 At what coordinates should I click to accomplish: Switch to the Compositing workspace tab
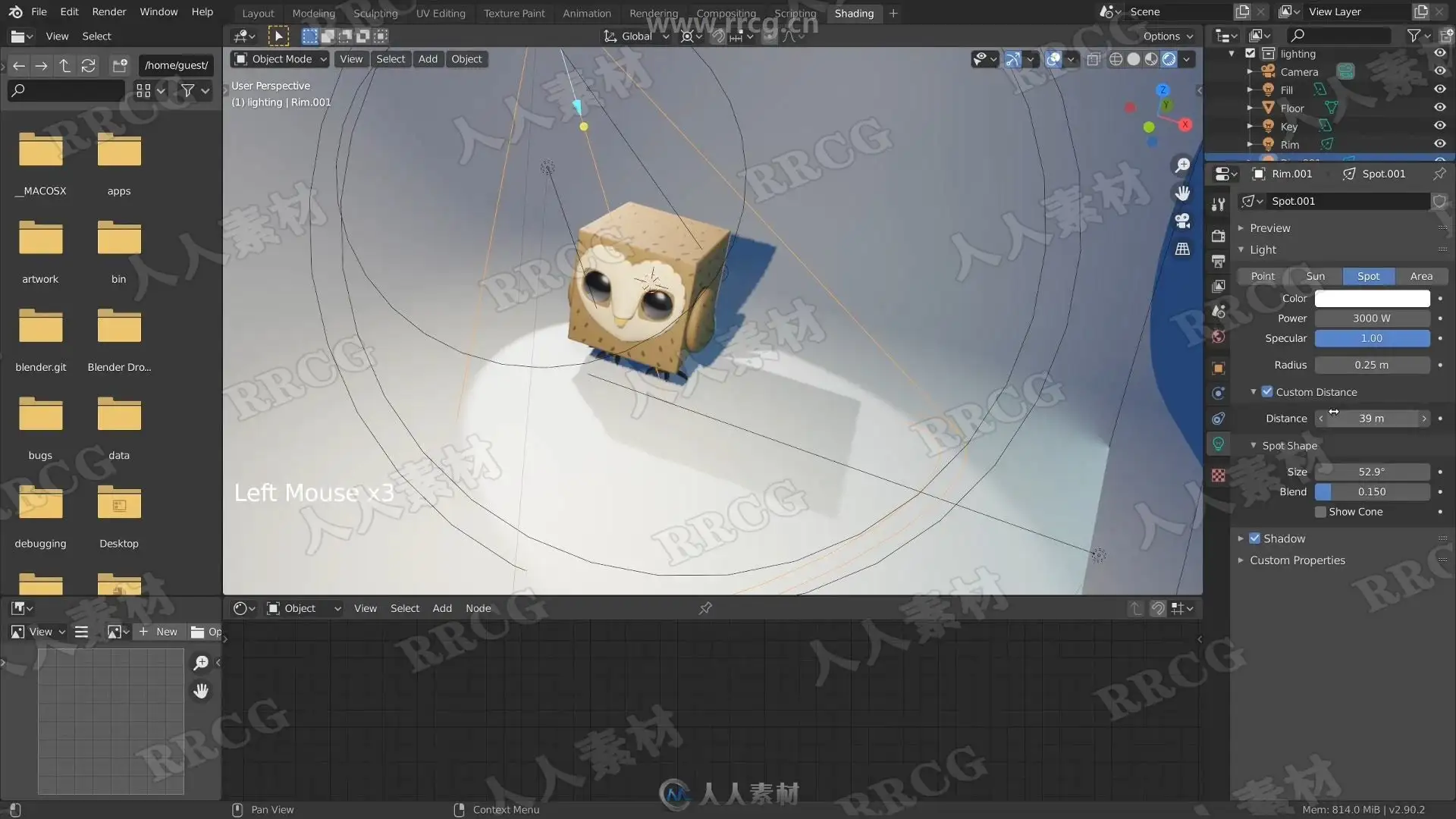(x=725, y=13)
